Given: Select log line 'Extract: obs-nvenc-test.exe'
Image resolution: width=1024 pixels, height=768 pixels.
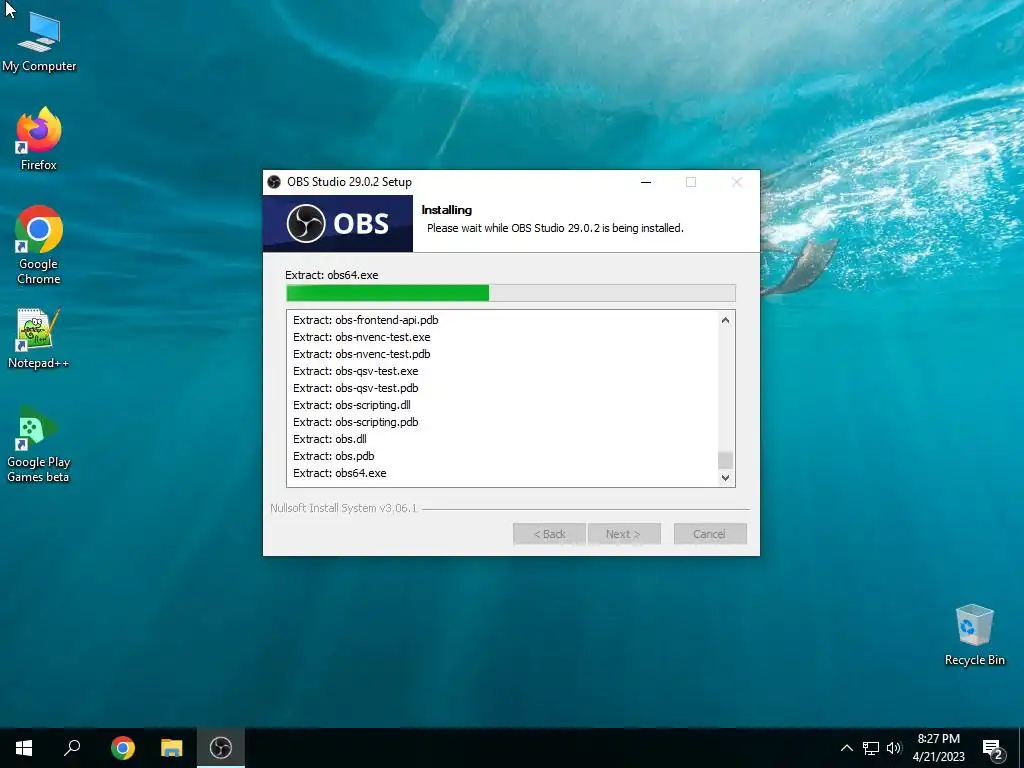Looking at the screenshot, I should [361, 337].
